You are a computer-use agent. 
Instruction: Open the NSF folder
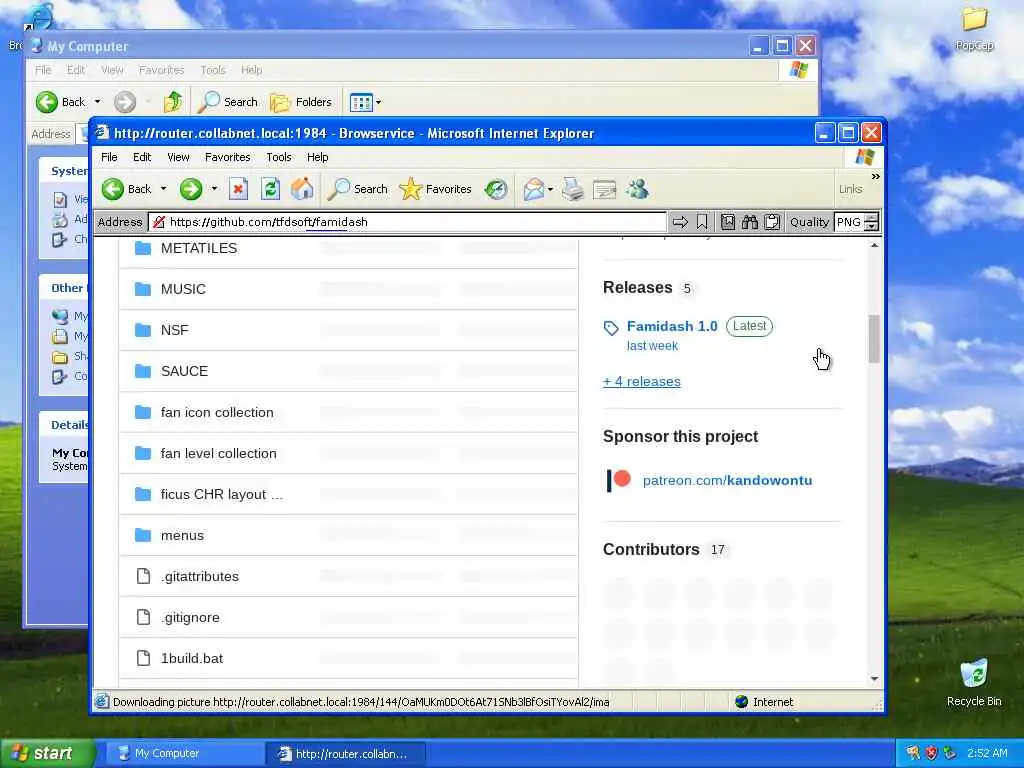174,330
